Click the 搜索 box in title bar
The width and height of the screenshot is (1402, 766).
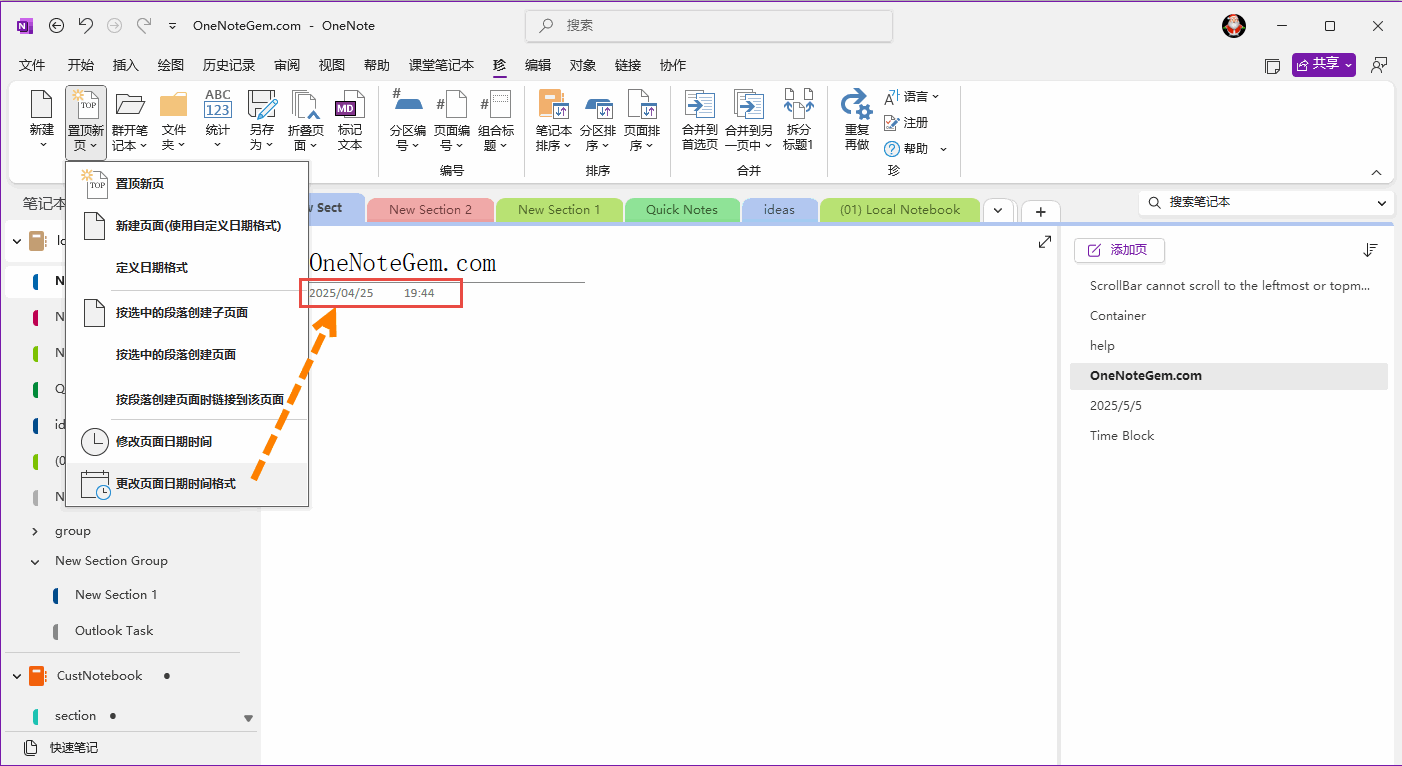[x=709, y=25]
